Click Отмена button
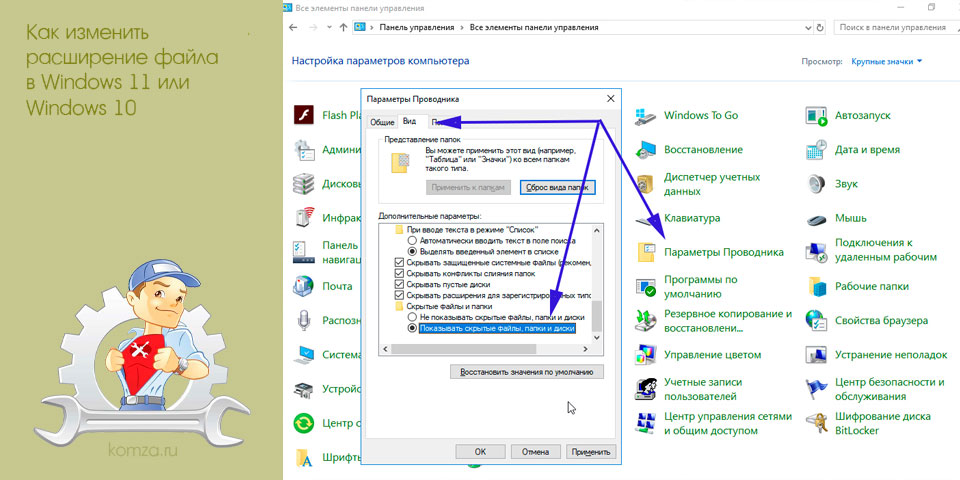960x480 pixels. coord(535,452)
